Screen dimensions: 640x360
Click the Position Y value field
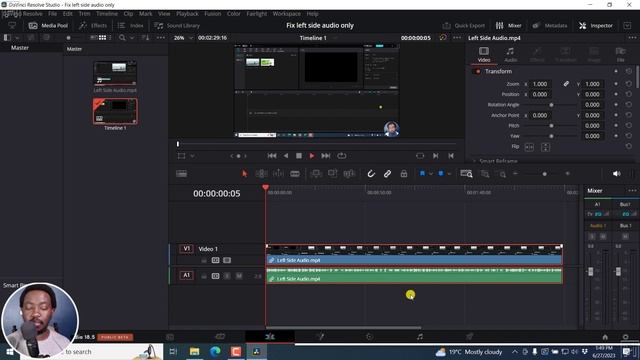592,94
